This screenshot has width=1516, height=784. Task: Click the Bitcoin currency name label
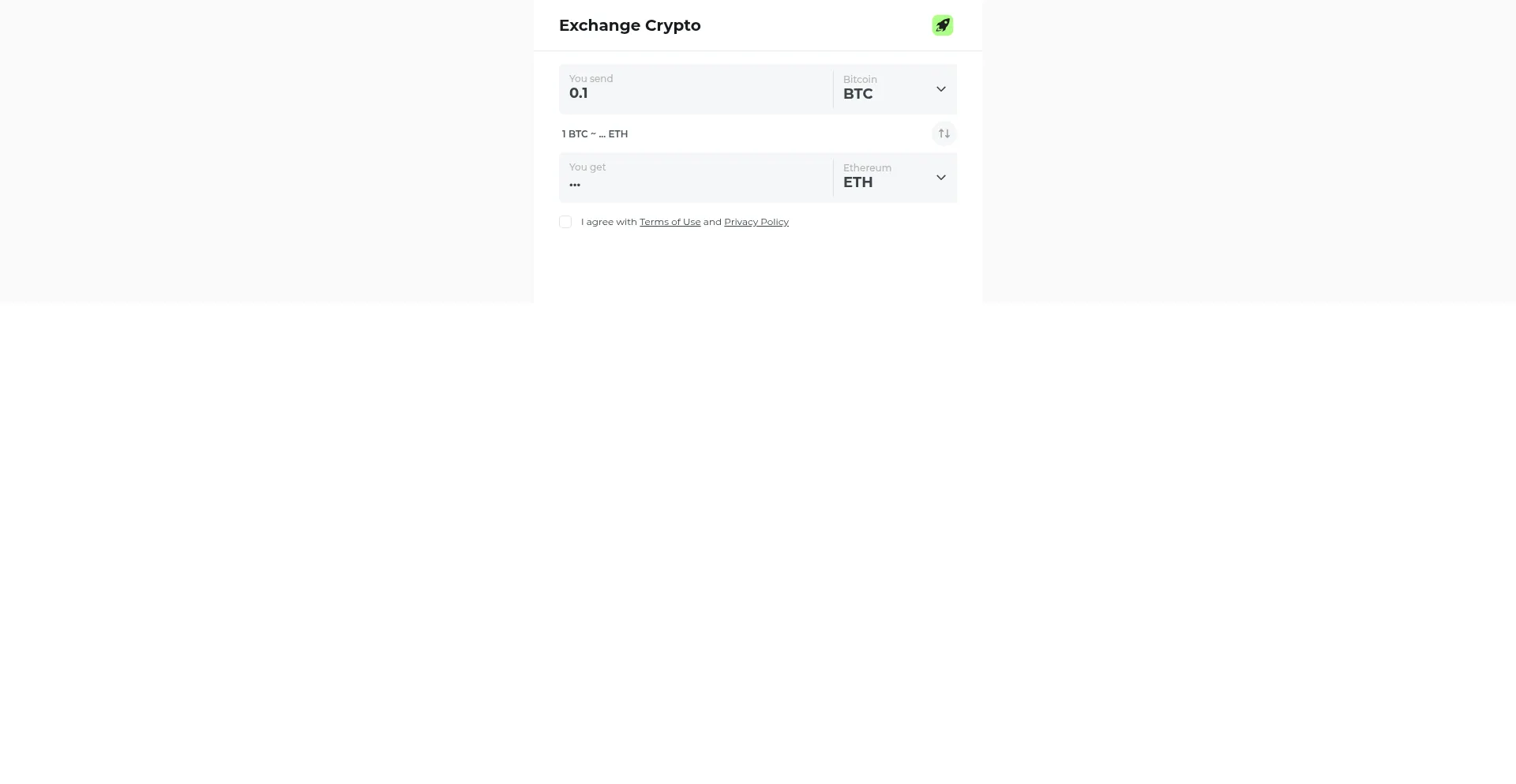(860, 79)
